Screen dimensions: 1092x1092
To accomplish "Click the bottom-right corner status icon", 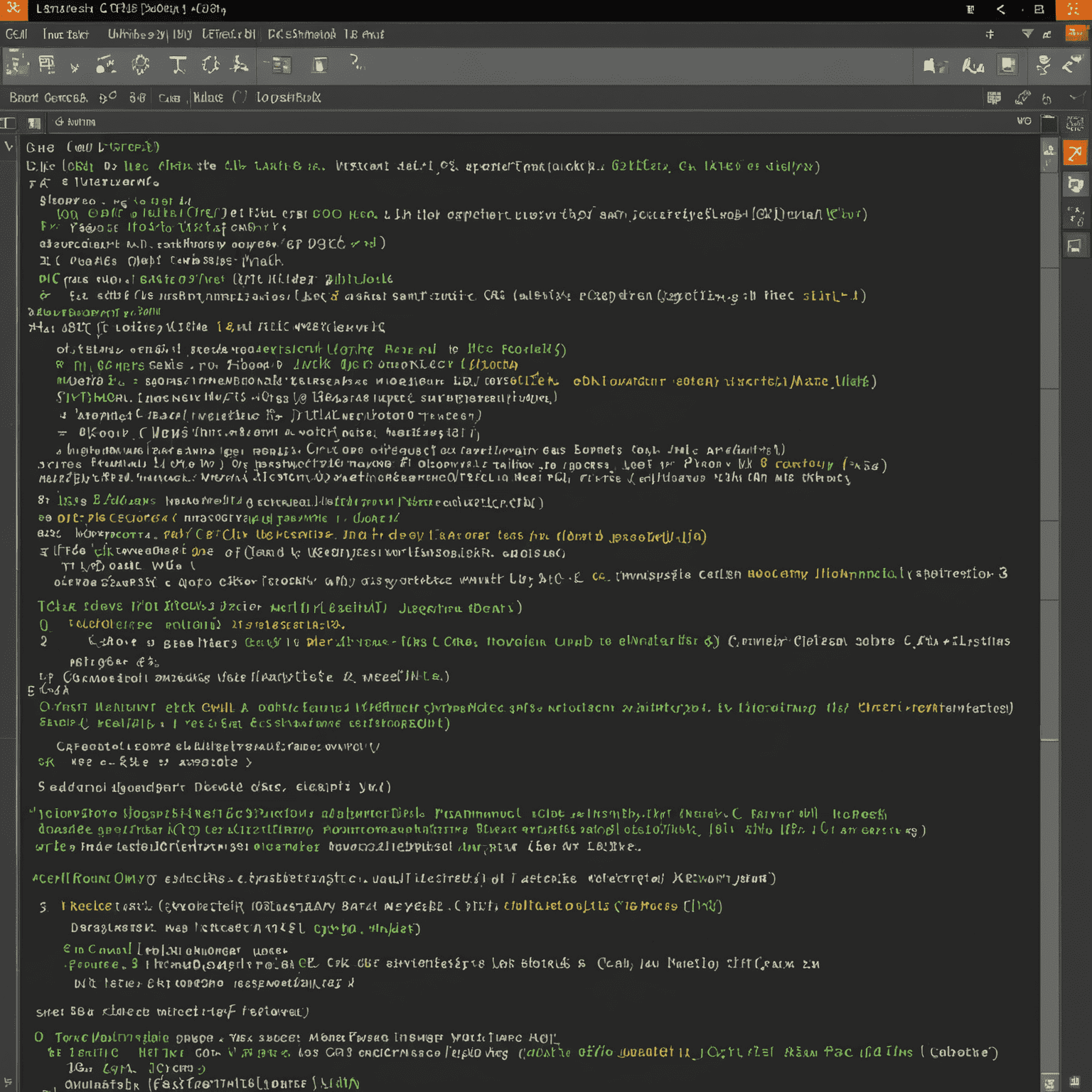I will [x=1074, y=1083].
